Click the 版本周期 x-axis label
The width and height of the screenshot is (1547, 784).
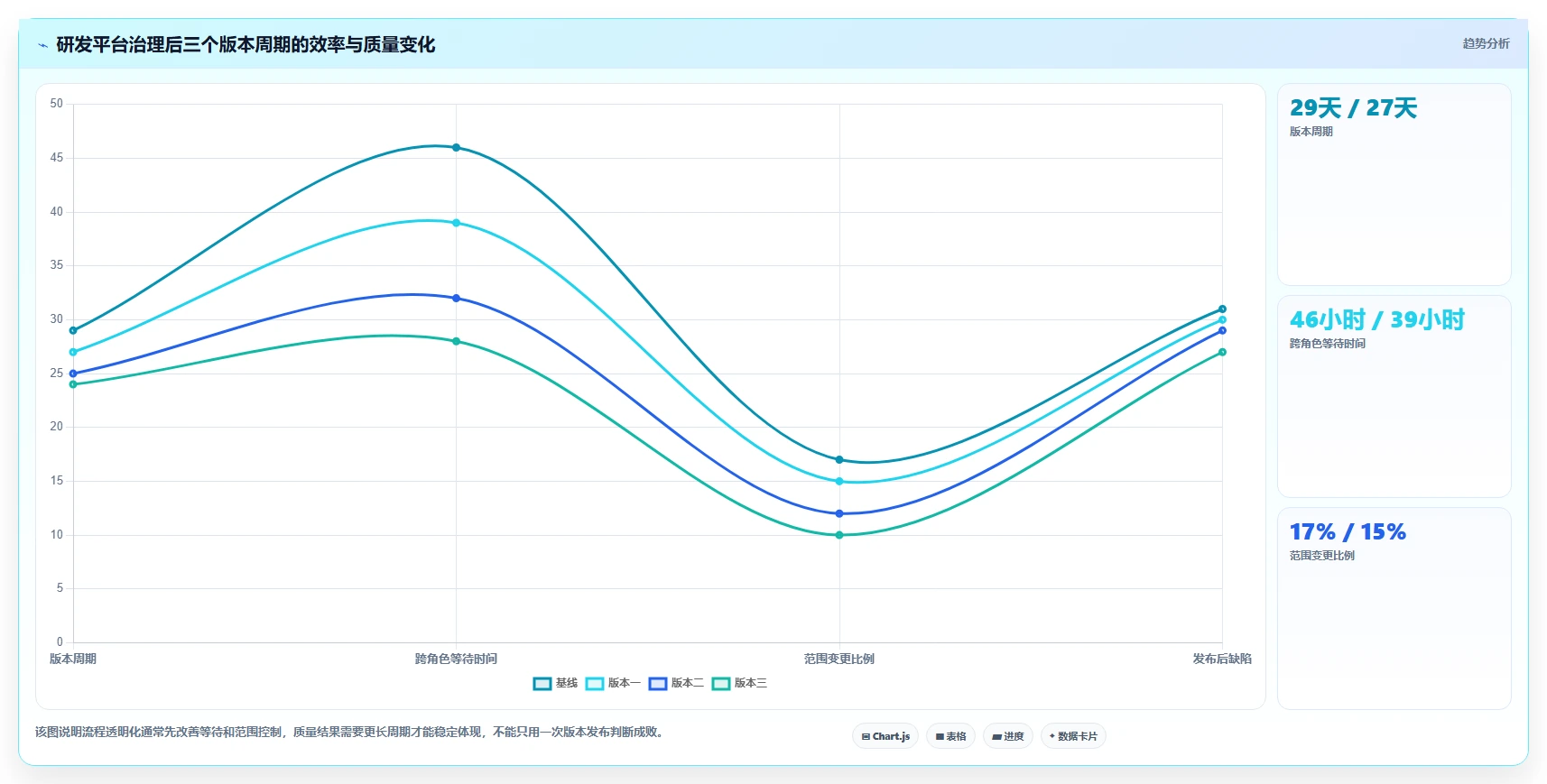(x=73, y=659)
